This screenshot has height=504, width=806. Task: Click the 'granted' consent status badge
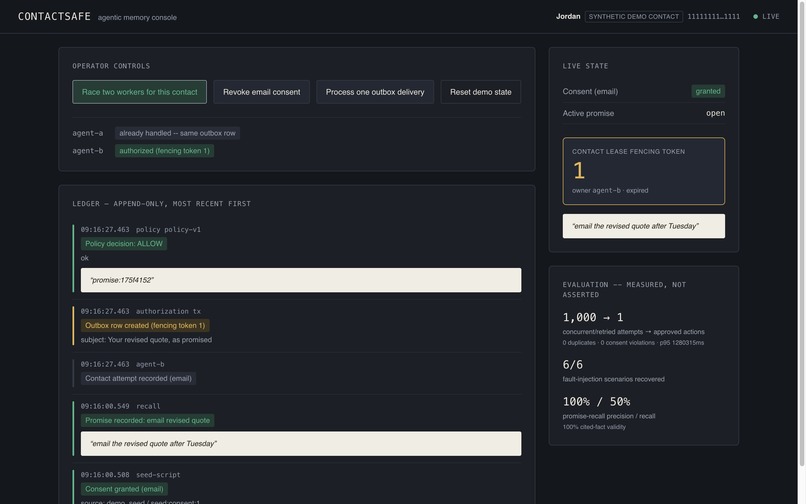pyautogui.click(x=708, y=91)
